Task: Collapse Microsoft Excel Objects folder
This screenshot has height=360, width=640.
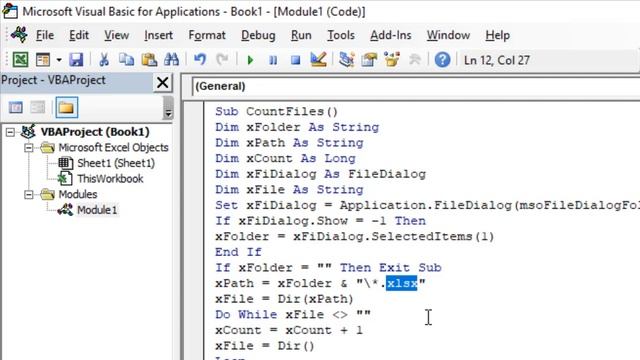Action: [x=29, y=147]
